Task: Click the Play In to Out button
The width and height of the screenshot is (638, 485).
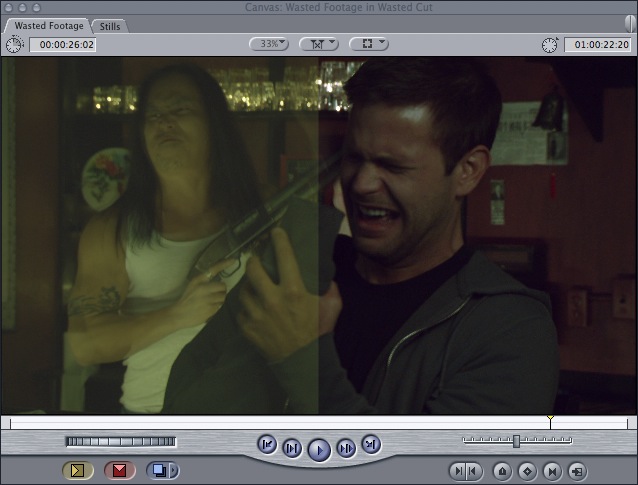Action: click(292, 448)
